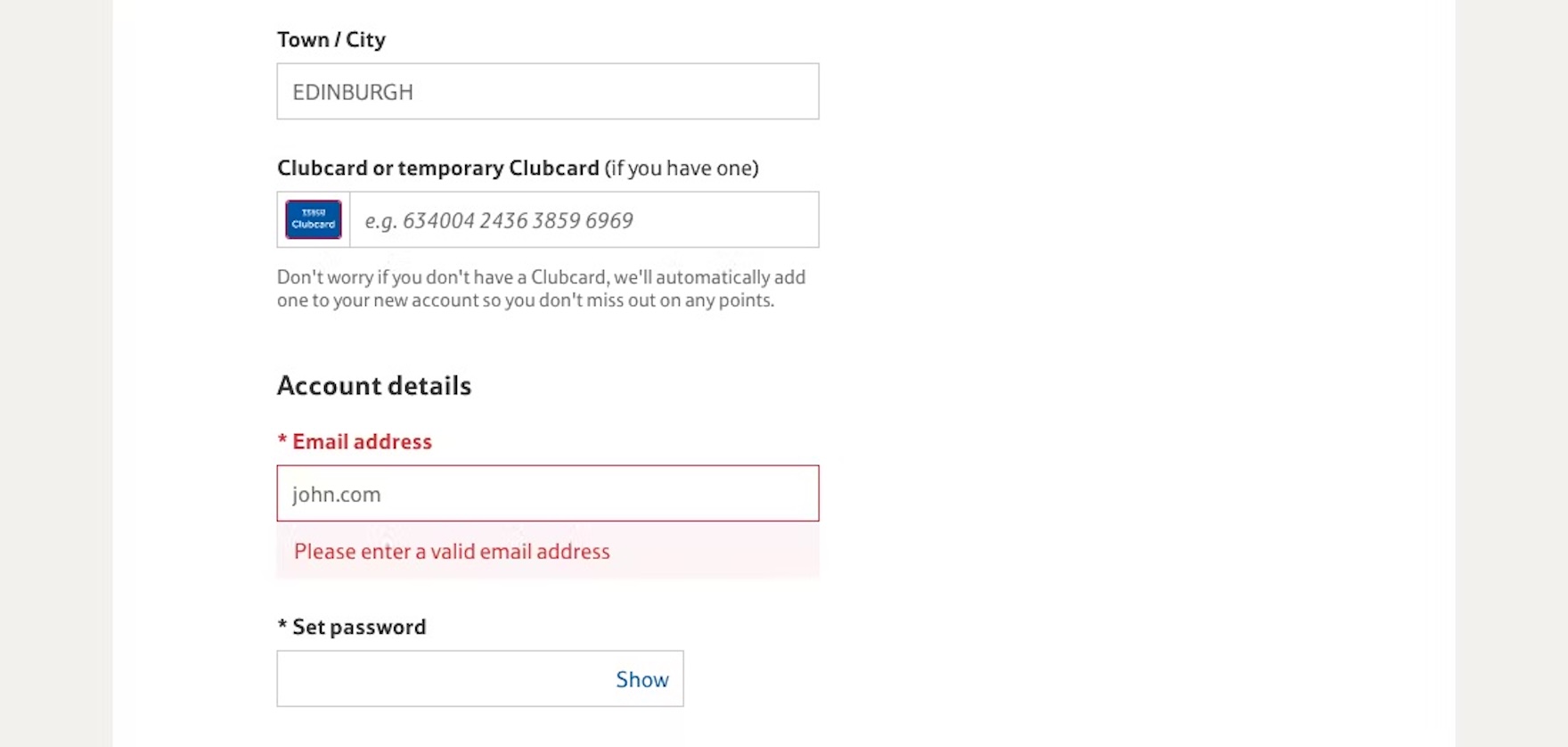The width and height of the screenshot is (1568, 747).
Task: Click the "Set password" field label
Action: click(359, 628)
